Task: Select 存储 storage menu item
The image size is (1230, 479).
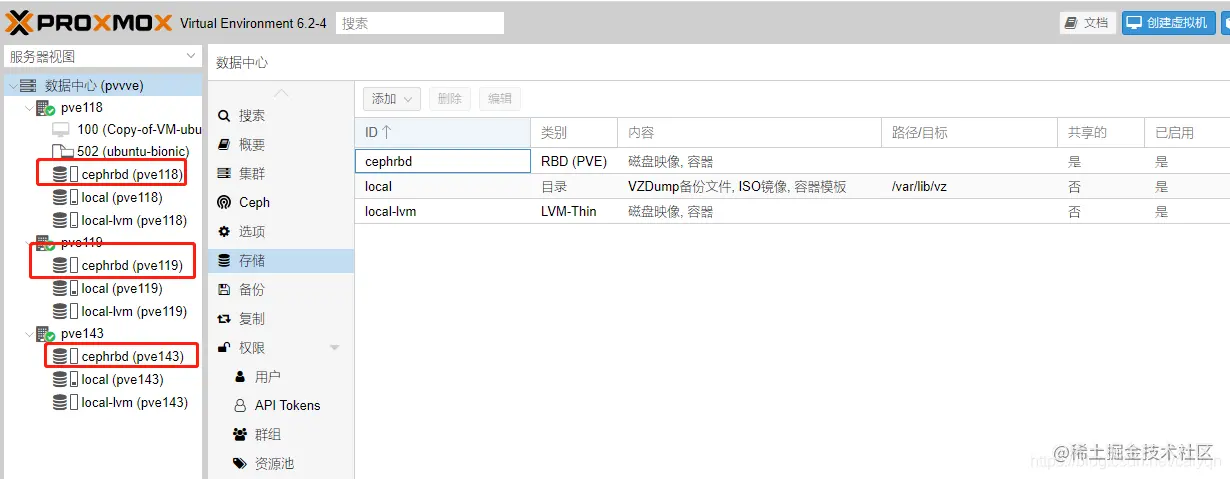Action: (x=281, y=260)
